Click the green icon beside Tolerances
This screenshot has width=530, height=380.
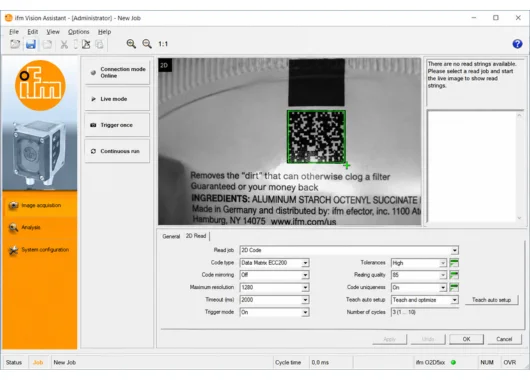point(454,263)
